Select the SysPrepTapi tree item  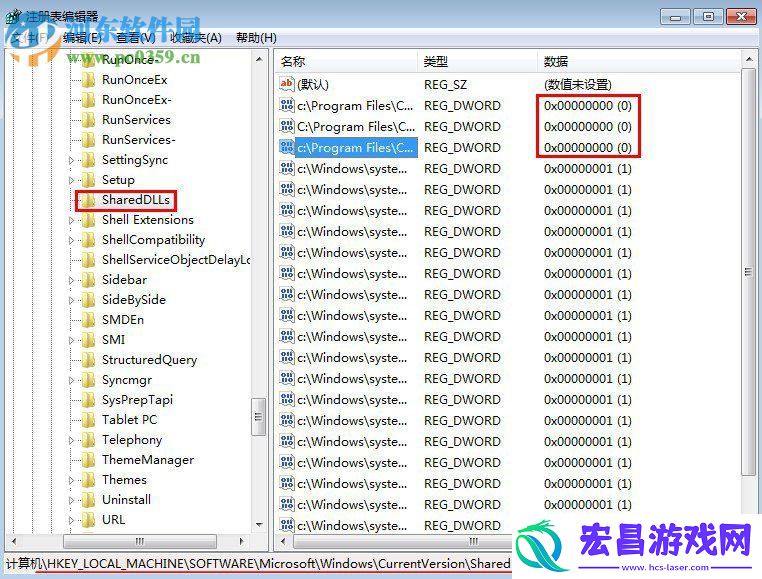[x=138, y=400]
